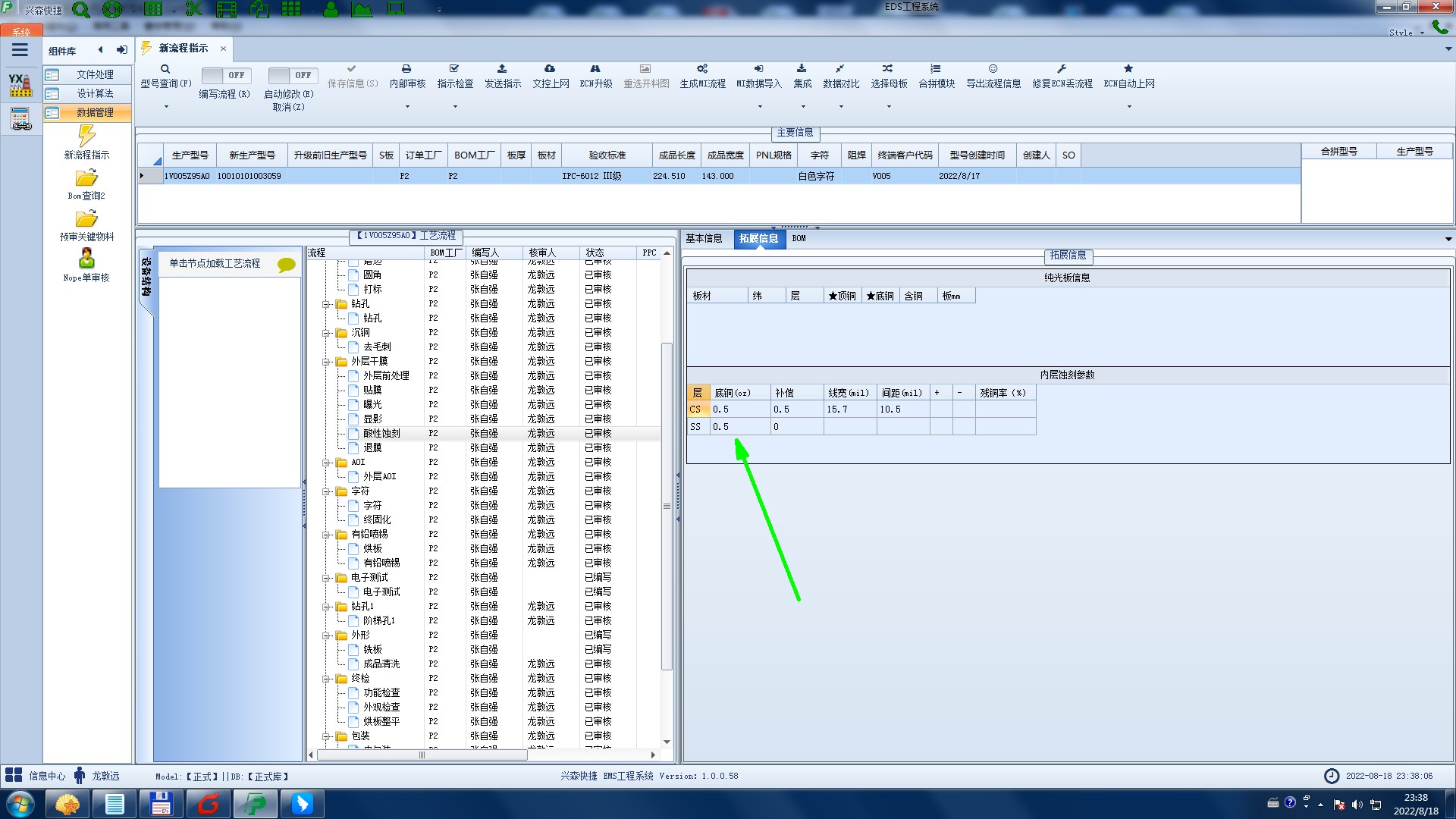1456x819 pixels.
Task: Click 导出流程信息 smiley icon
Action: 993,69
